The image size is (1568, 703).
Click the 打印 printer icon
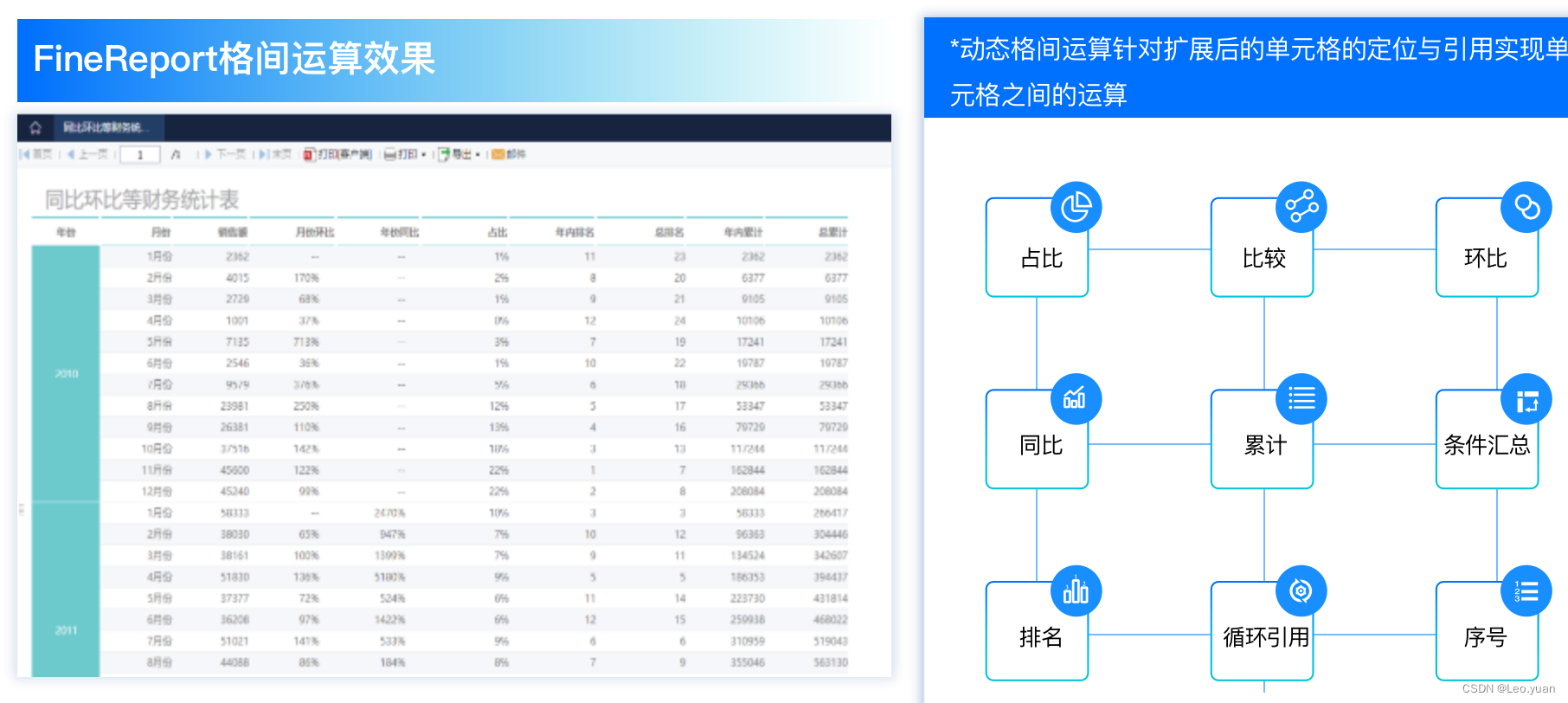(x=390, y=154)
